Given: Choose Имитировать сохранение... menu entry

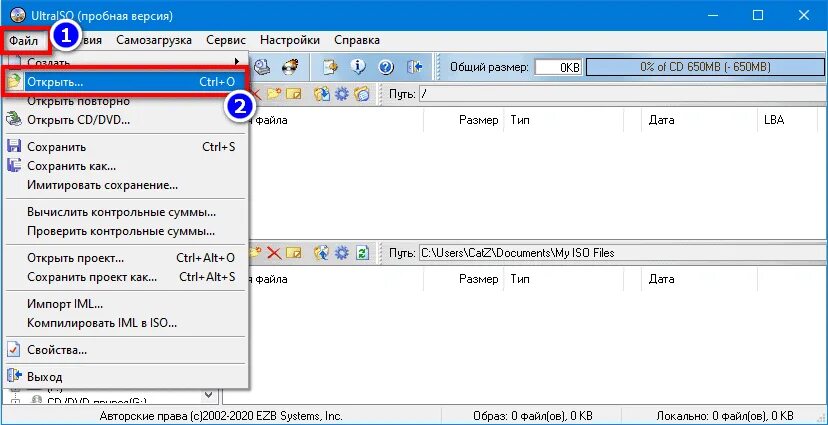Looking at the screenshot, I should [127, 185].
